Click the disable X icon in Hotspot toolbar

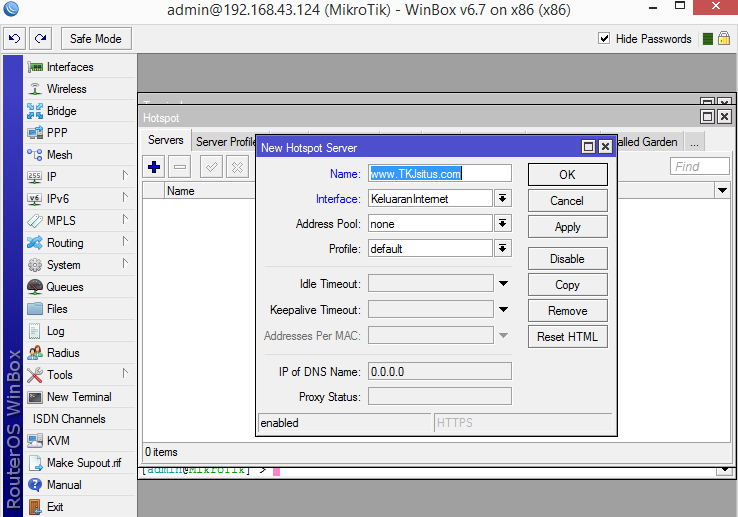coord(237,167)
